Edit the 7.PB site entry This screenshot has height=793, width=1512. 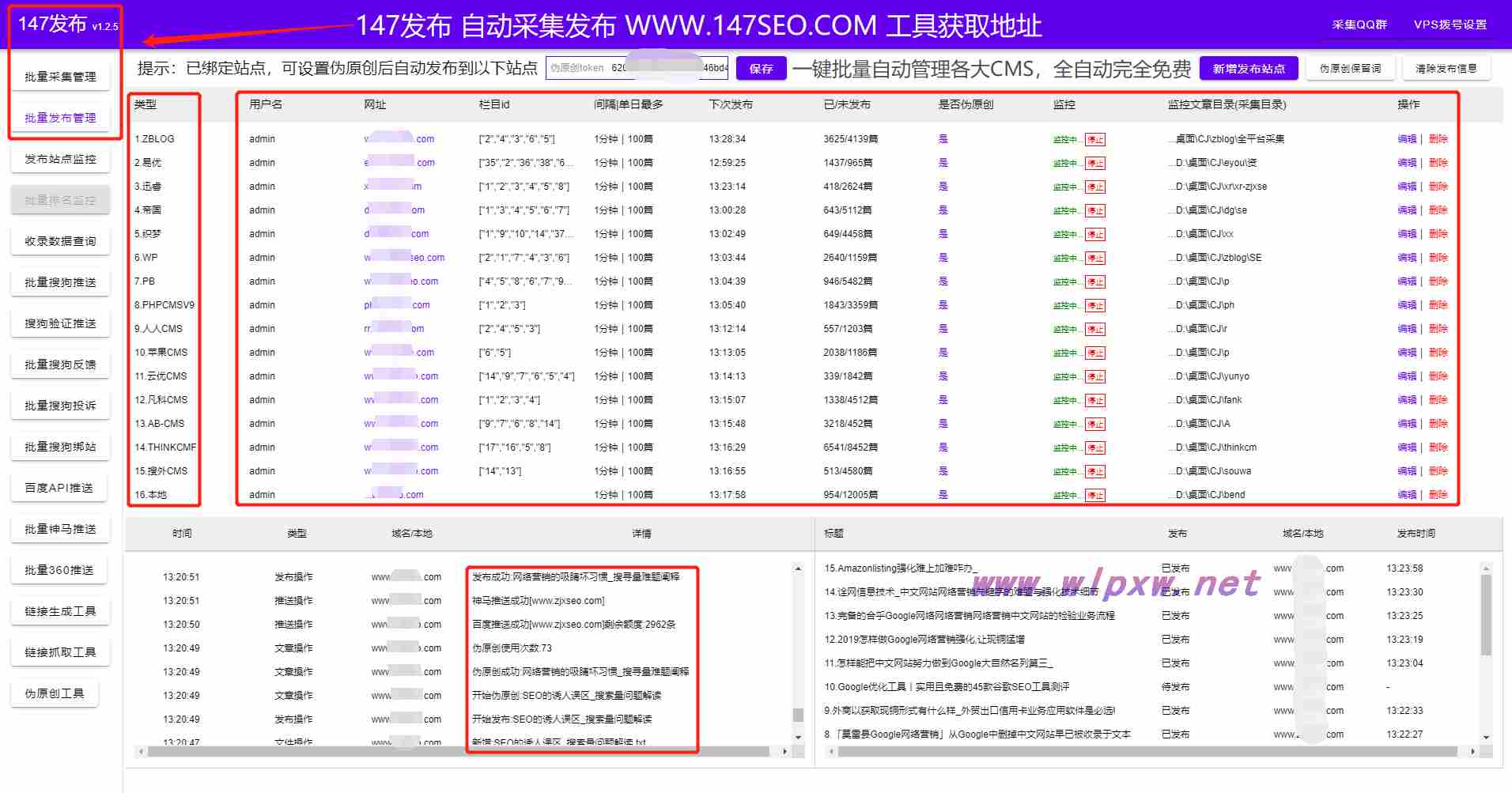tap(1407, 281)
